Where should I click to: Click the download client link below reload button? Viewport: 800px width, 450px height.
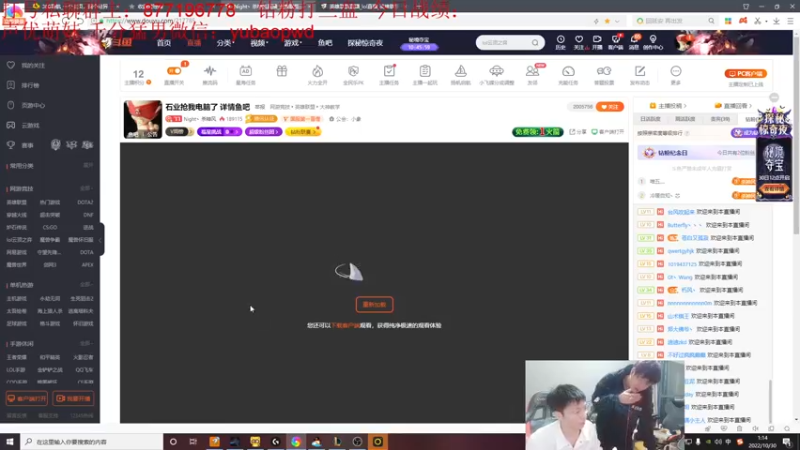pyautogui.click(x=345, y=326)
